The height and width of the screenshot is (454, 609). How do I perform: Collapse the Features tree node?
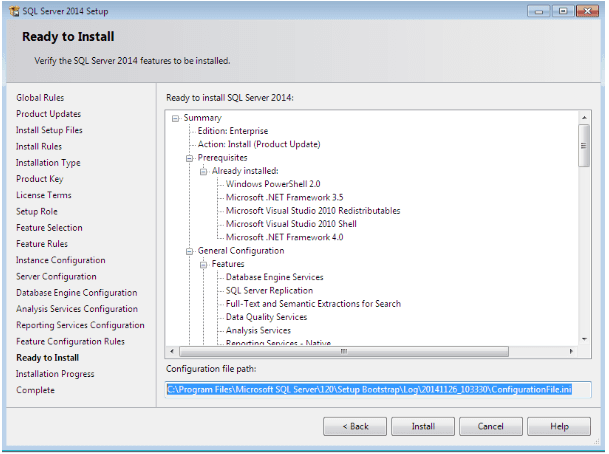coord(202,264)
